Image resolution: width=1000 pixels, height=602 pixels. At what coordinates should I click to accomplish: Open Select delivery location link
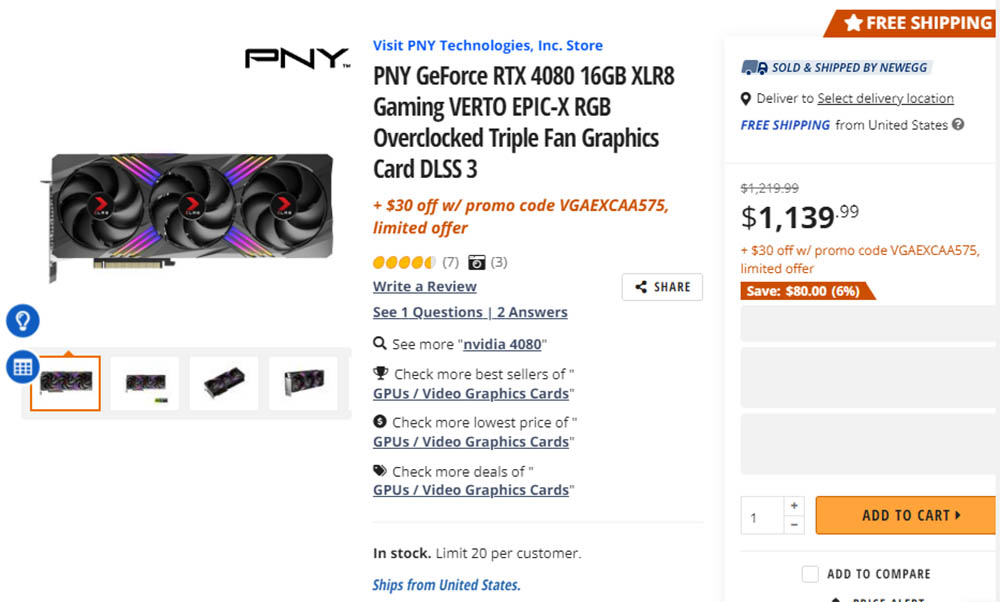(x=885, y=98)
